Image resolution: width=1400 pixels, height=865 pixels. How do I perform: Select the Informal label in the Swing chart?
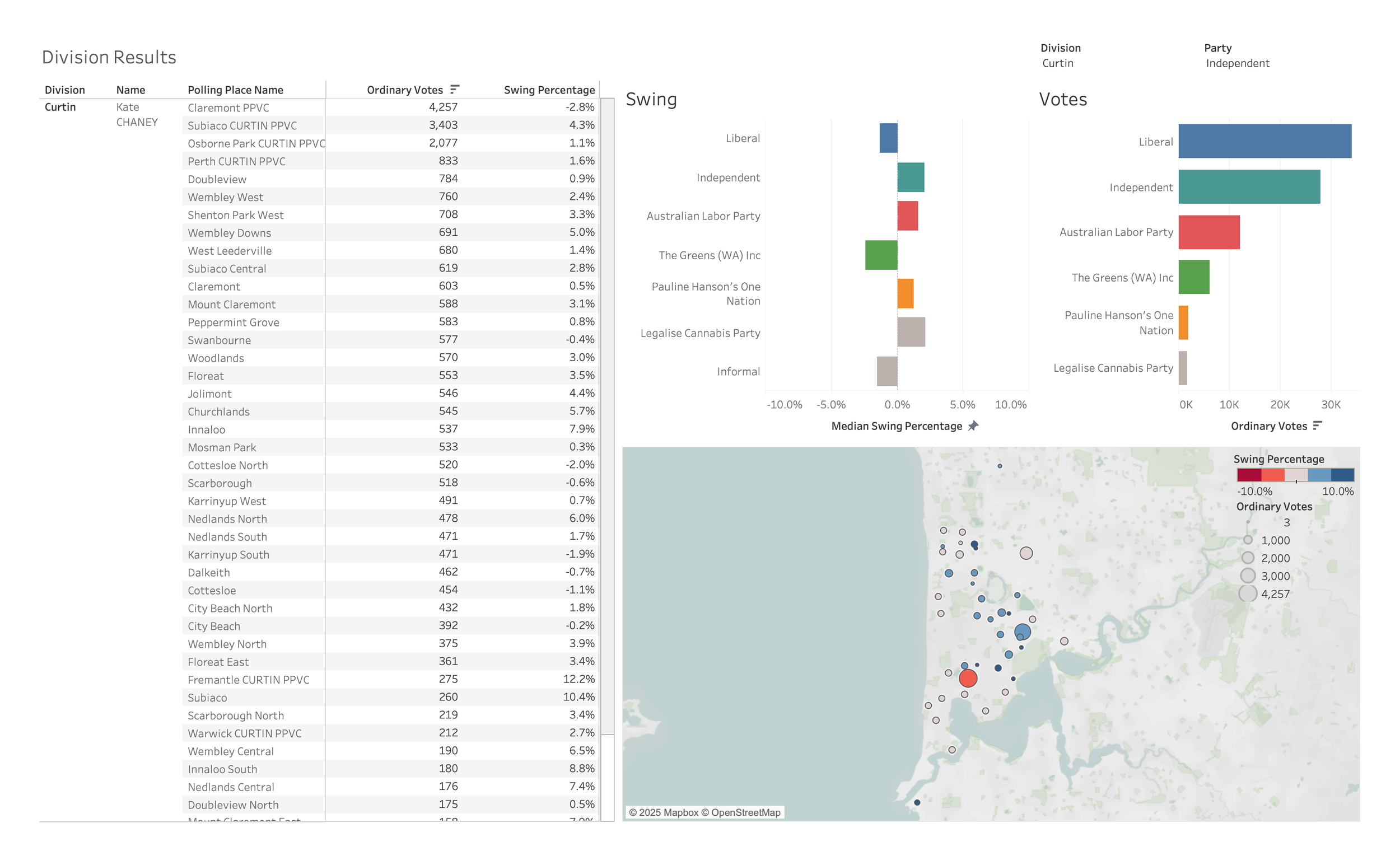738,371
